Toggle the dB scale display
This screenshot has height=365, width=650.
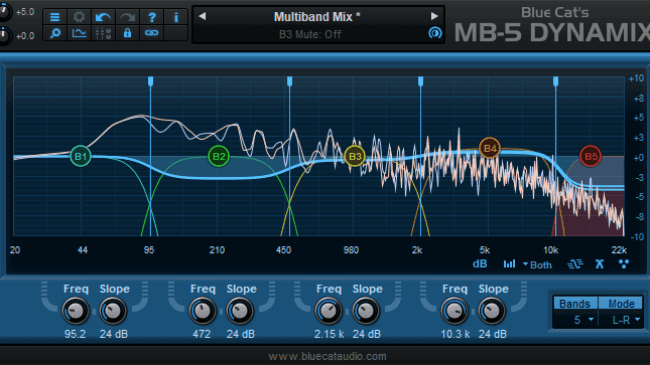pos(480,264)
